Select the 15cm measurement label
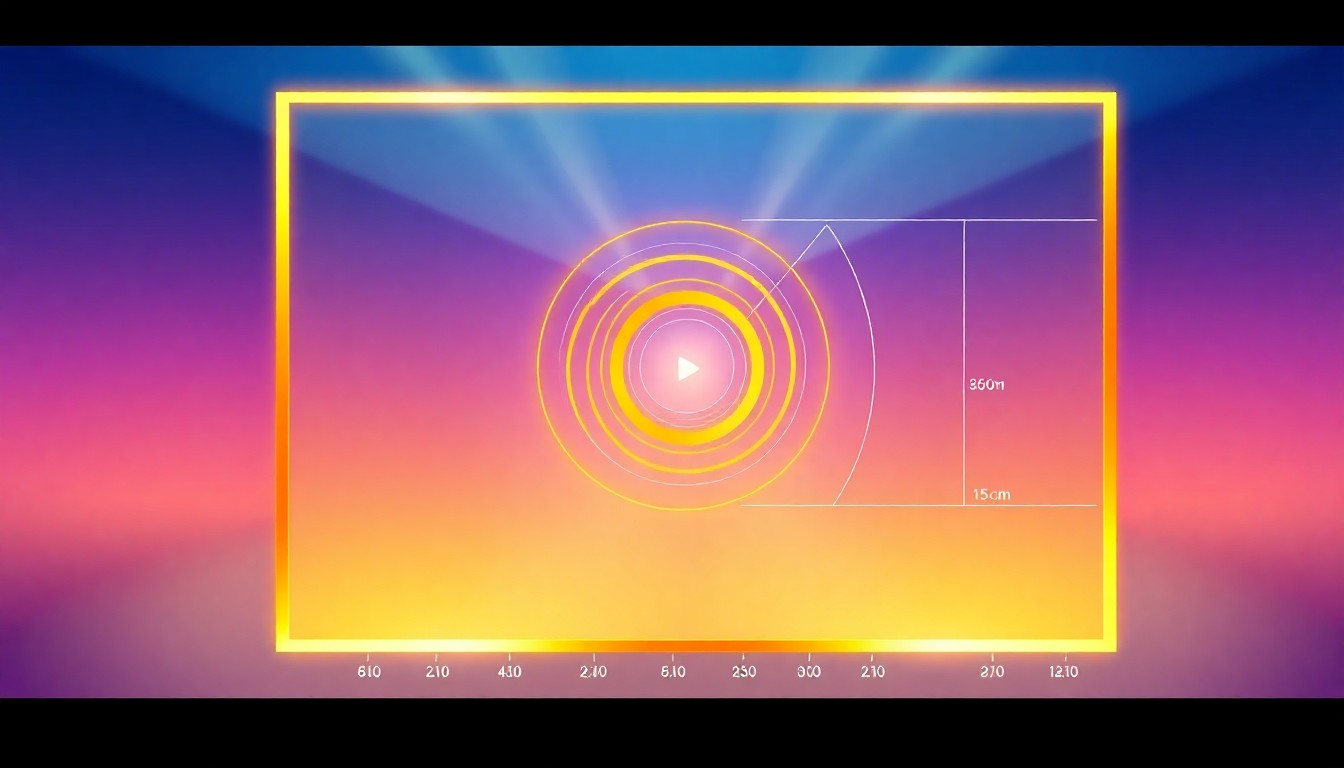Viewport: 1344px width, 768px height. tap(991, 495)
